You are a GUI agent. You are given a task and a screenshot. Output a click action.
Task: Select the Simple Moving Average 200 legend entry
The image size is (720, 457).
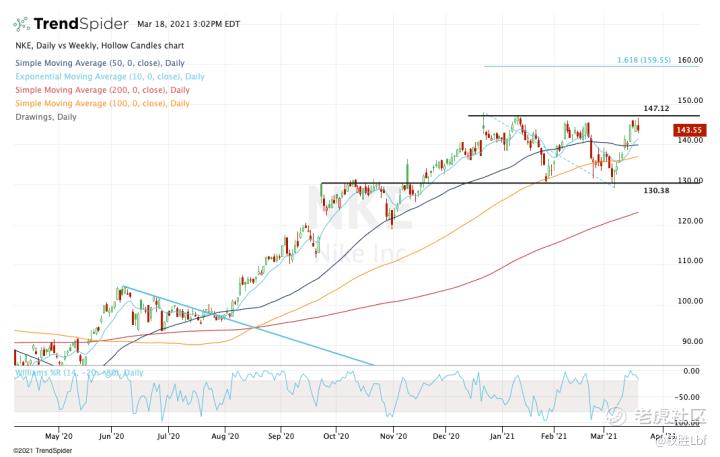tap(102, 90)
